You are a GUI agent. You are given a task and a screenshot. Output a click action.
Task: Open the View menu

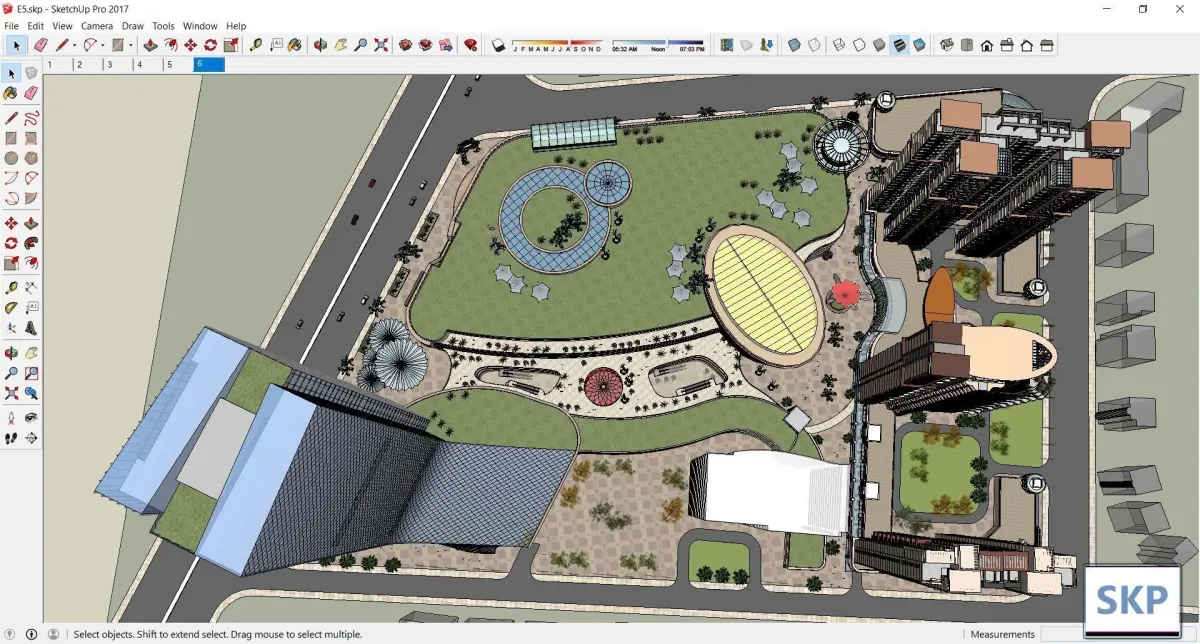point(62,26)
